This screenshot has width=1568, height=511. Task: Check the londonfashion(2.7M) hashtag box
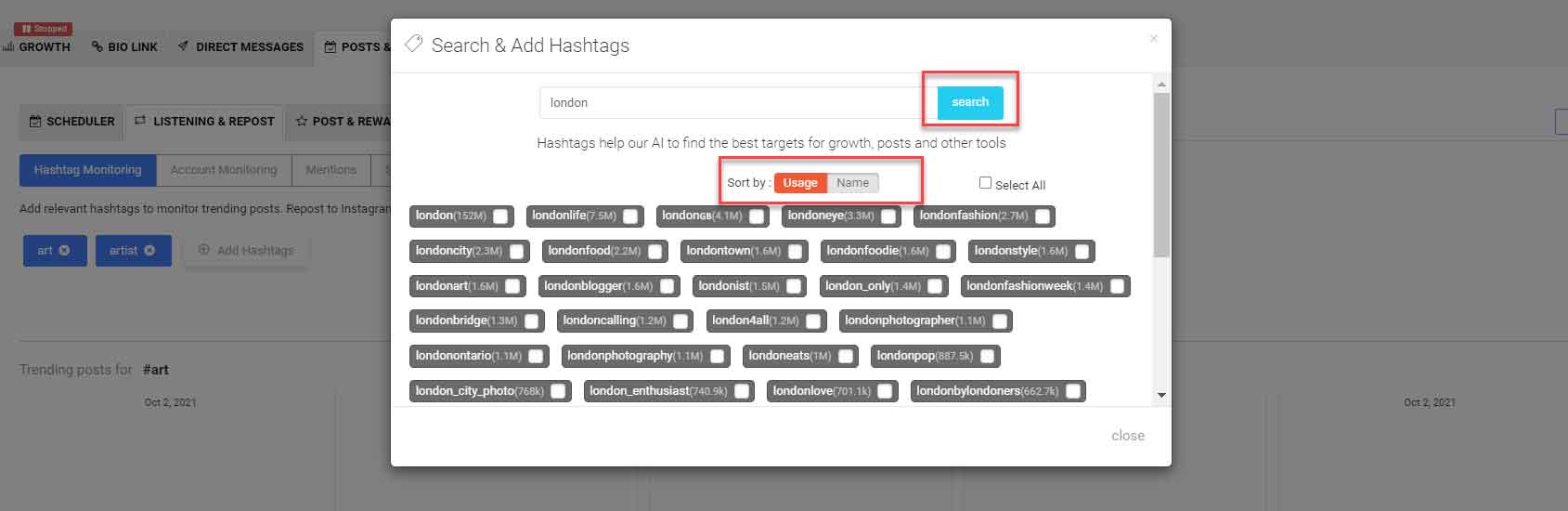[1043, 216]
